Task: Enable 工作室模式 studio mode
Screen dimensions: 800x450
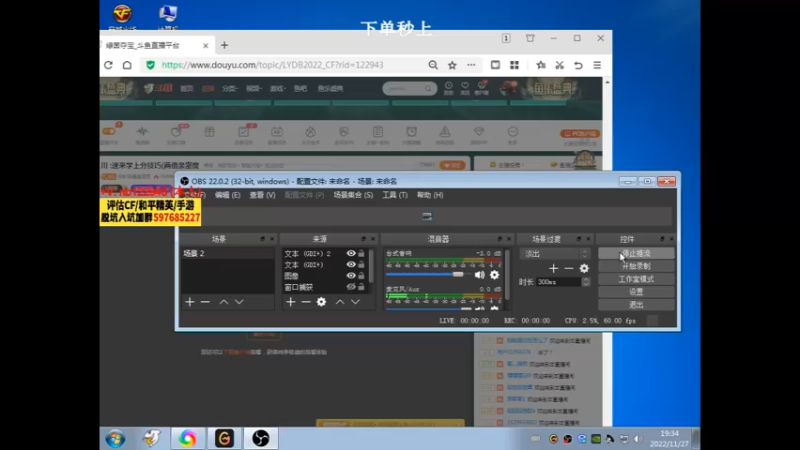Action: [x=636, y=279]
